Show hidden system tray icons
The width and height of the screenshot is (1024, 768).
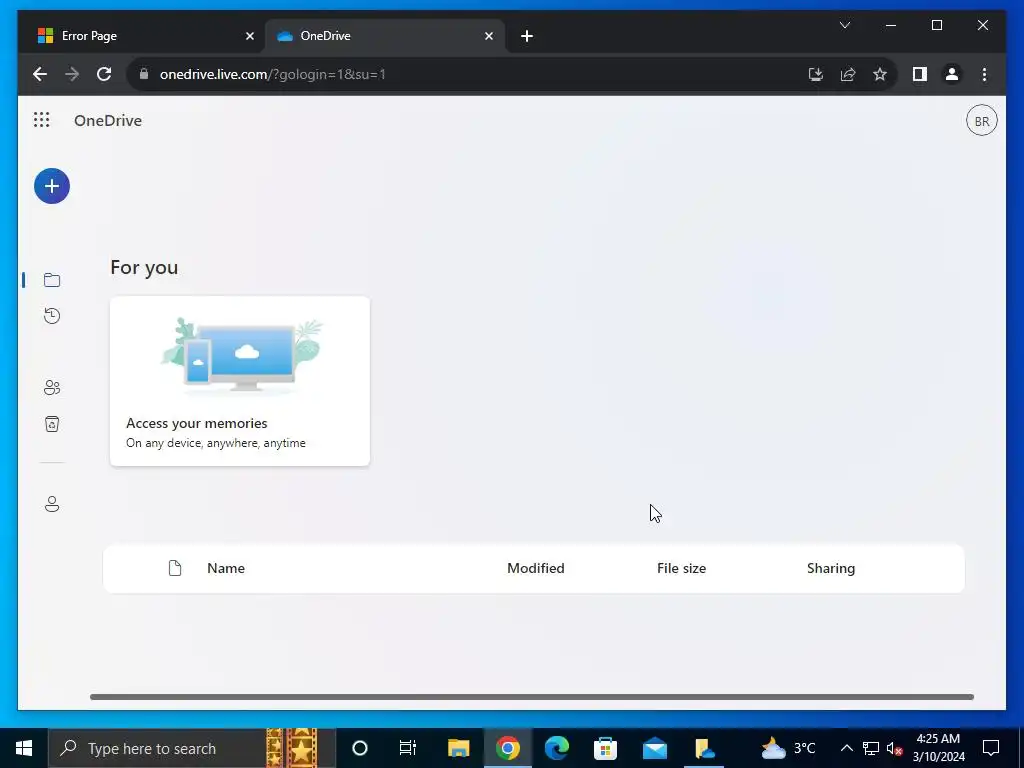846,748
